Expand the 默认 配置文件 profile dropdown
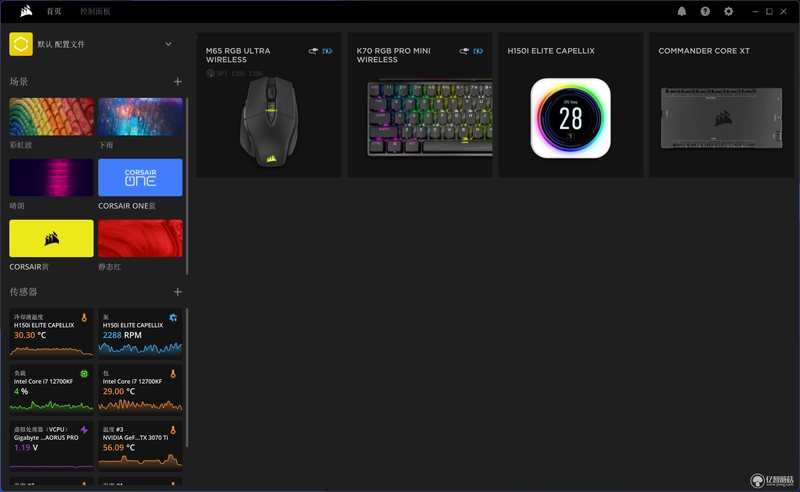Screen dimensions: 800x492 [168, 44]
